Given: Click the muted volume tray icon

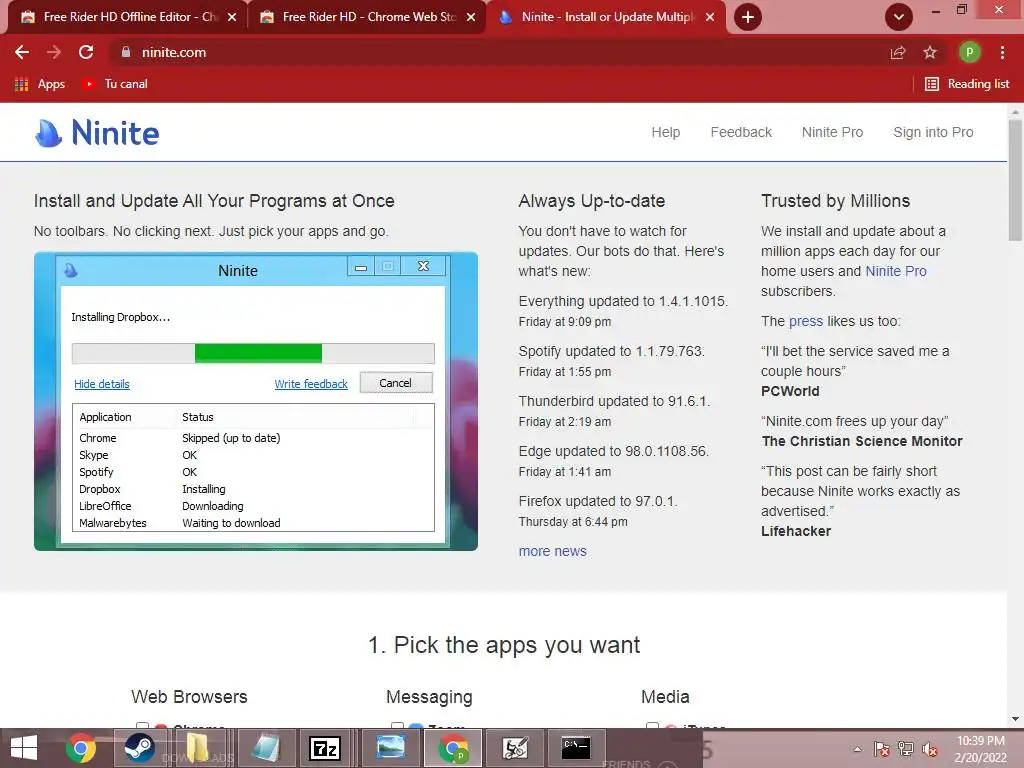Looking at the screenshot, I should (x=930, y=749).
